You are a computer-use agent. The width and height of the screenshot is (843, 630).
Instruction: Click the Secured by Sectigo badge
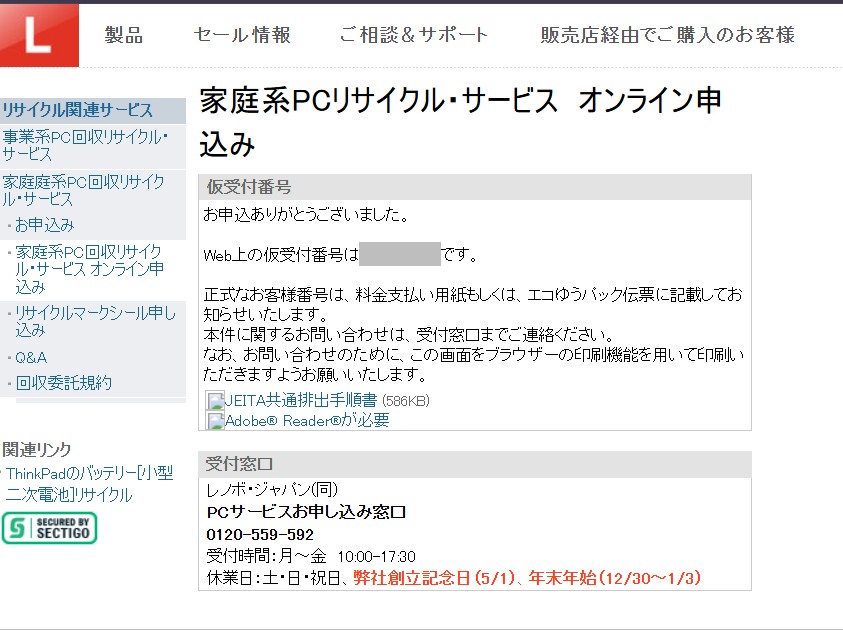(49, 528)
